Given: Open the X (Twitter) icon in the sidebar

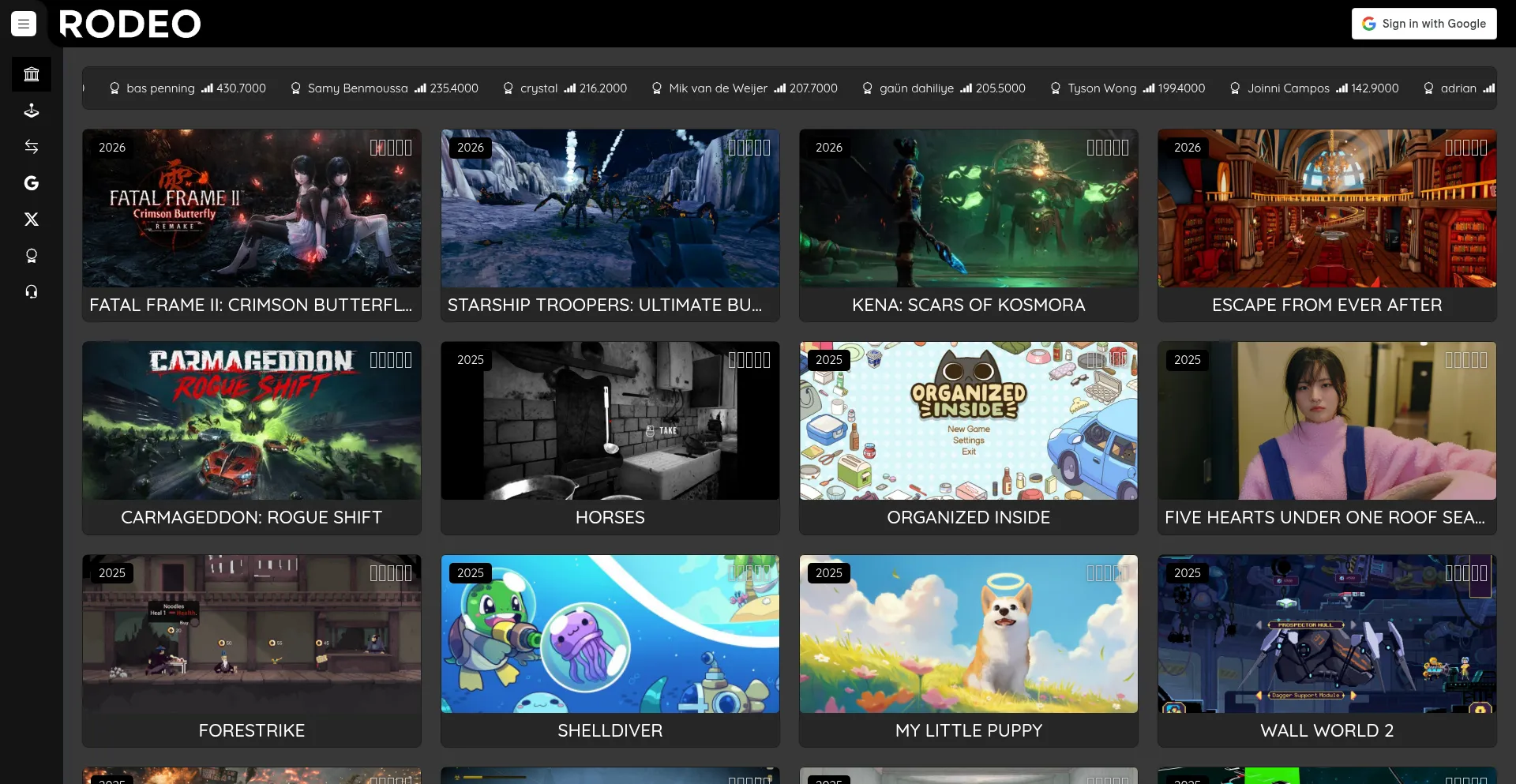Looking at the screenshot, I should click(x=32, y=219).
